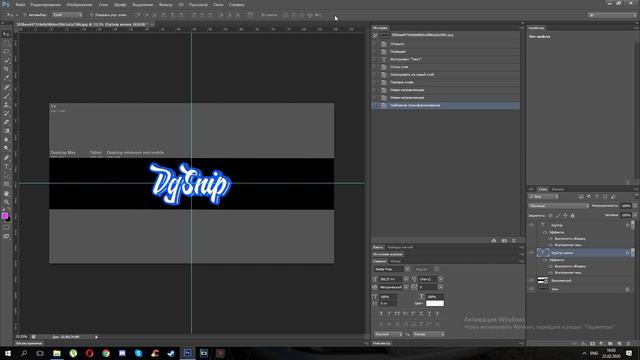Select the Rectangular Marquee tool
Screen dimensions: 640x360
coord(6,43)
